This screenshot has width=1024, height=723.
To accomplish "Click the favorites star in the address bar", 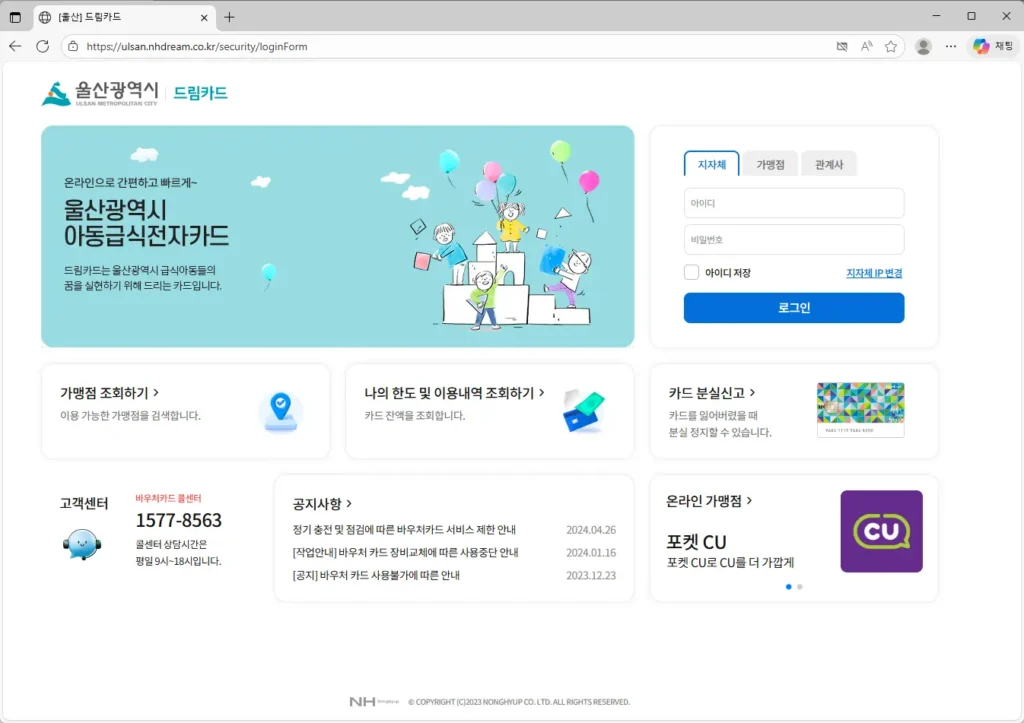I will click(891, 46).
